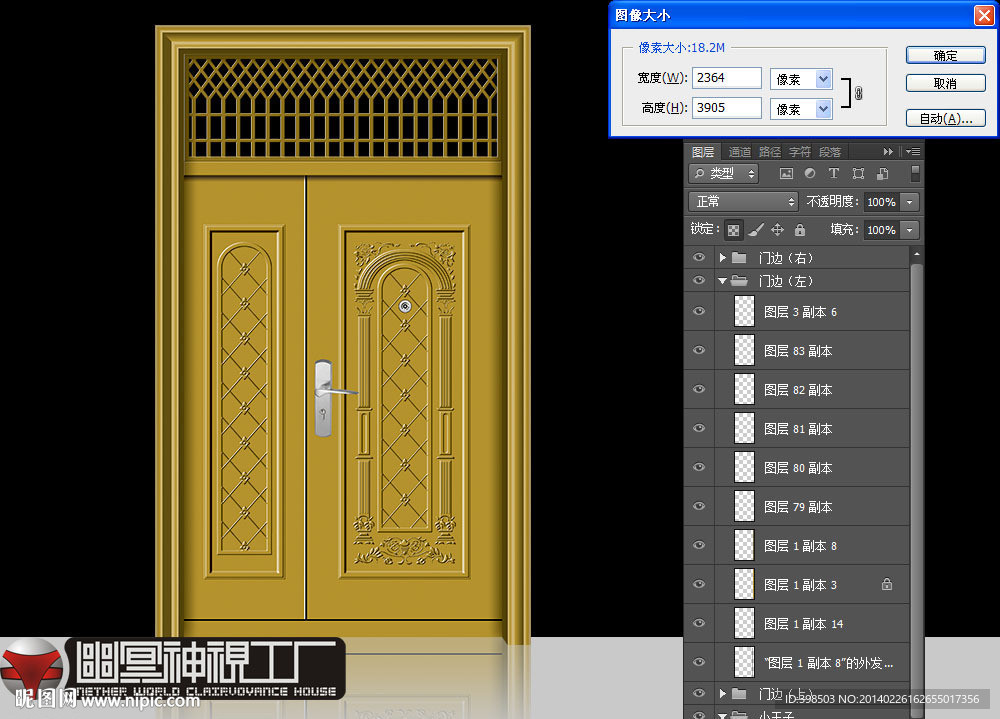Switch to the 图层 tab
This screenshot has height=719, width=1000.
[x=703, y=152]
